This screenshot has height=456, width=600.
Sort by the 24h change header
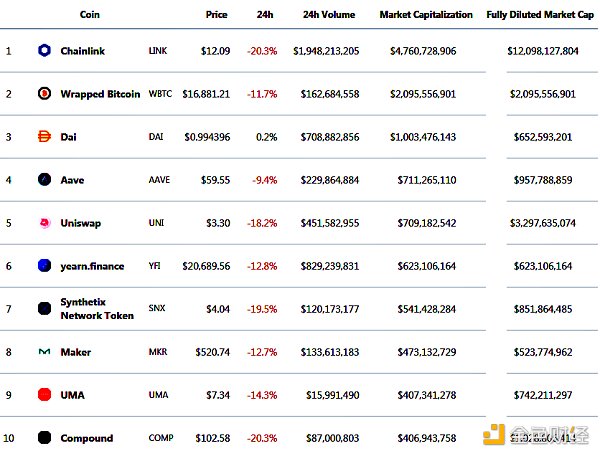(x=265, y=15)
